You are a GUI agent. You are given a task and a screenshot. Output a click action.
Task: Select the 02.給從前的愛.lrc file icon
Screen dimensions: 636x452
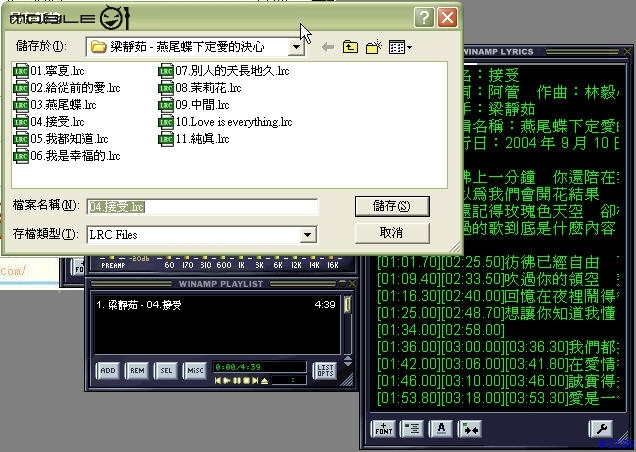(20, 88)
